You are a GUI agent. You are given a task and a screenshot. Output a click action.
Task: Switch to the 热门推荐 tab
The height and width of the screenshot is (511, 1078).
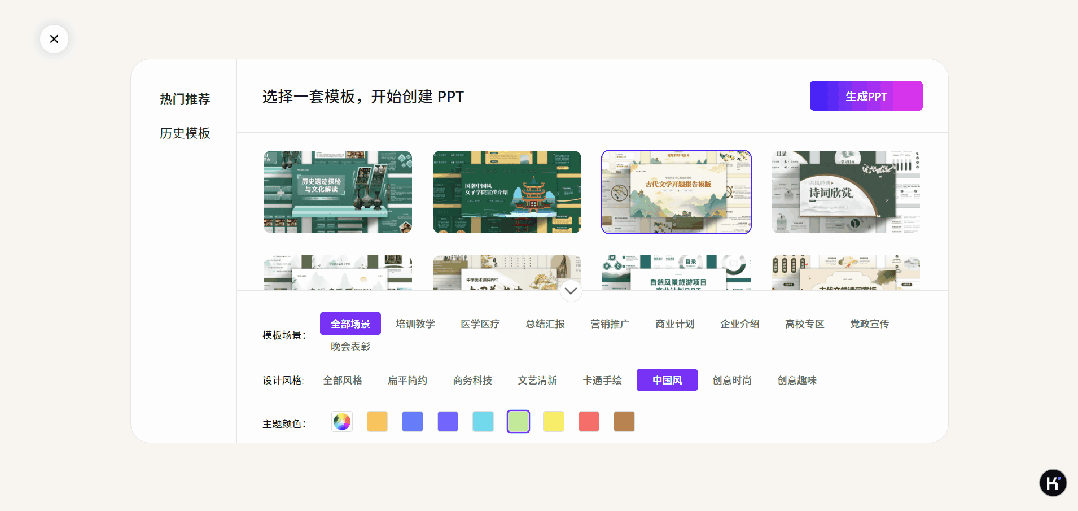[185, 99]
